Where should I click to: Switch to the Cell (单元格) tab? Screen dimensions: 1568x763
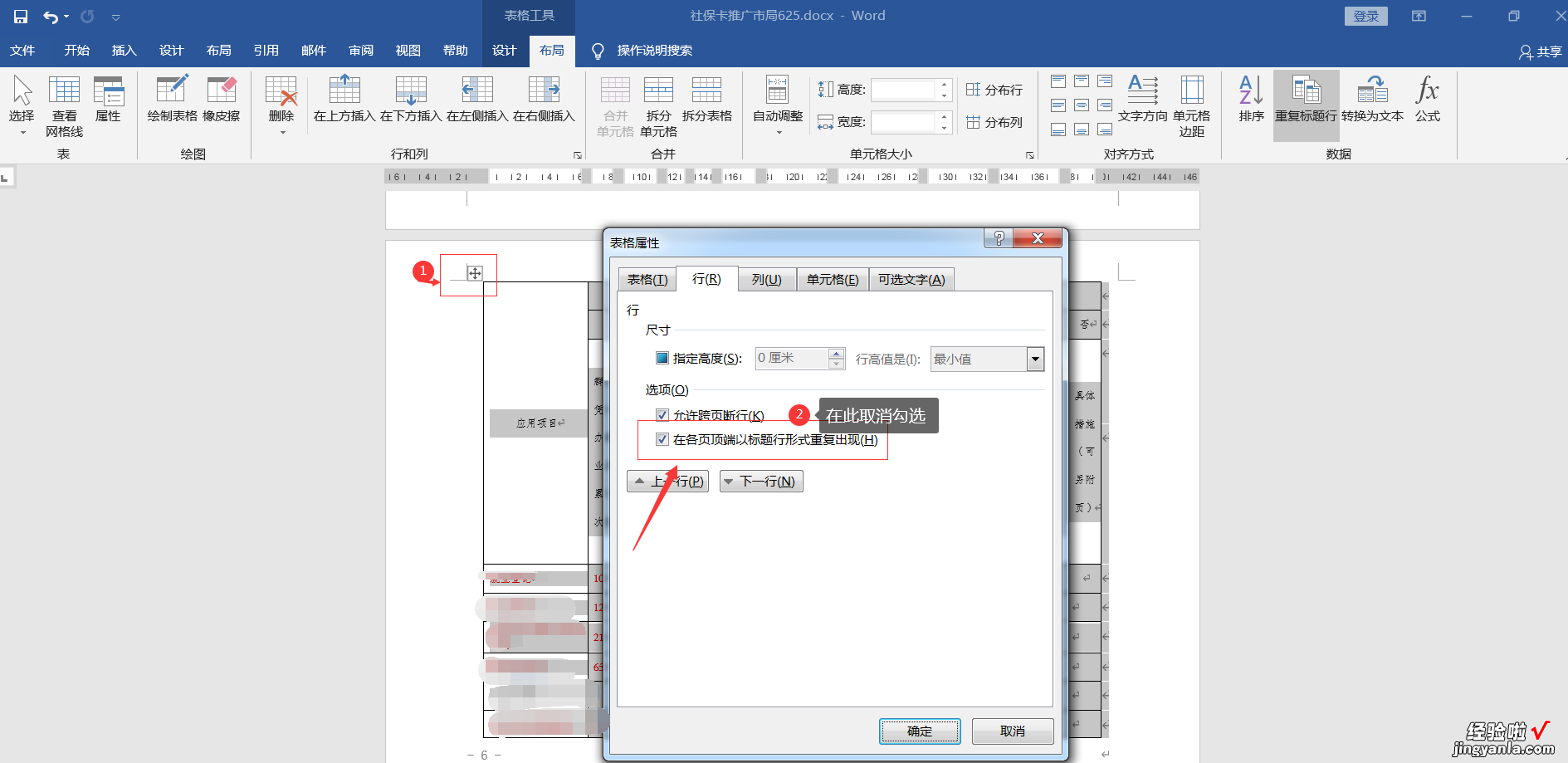(833, 279)
